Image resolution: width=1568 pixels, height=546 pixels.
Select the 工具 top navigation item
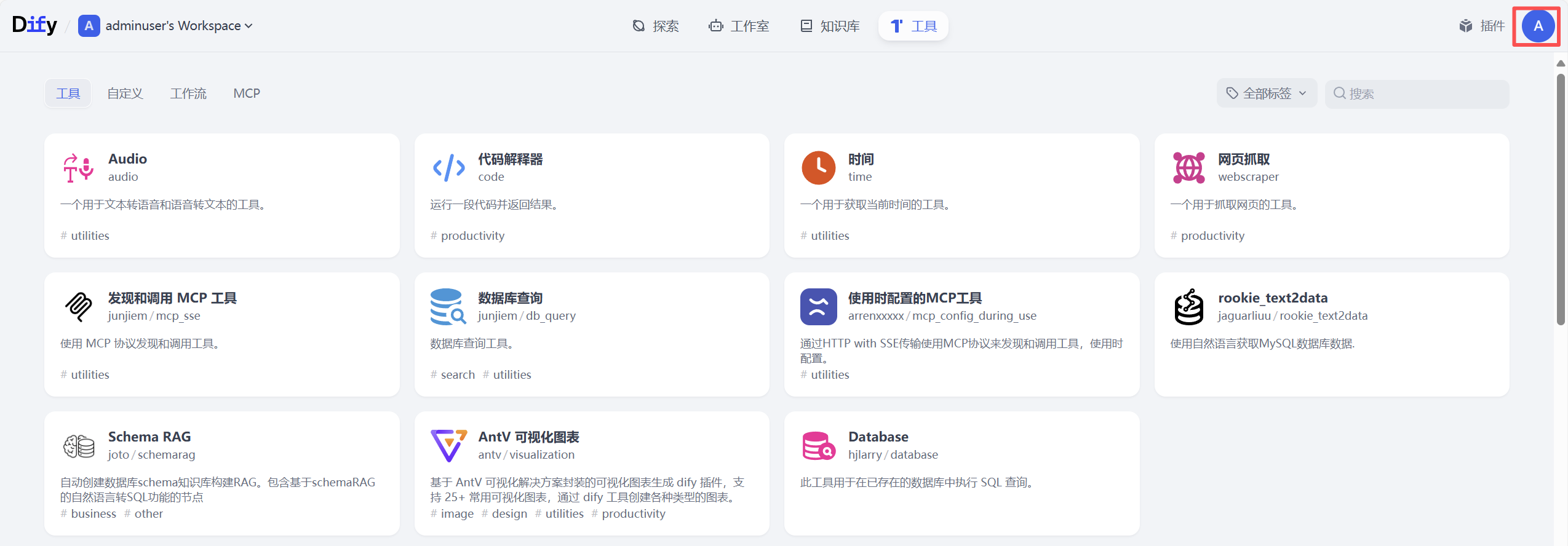click(913, 26)
